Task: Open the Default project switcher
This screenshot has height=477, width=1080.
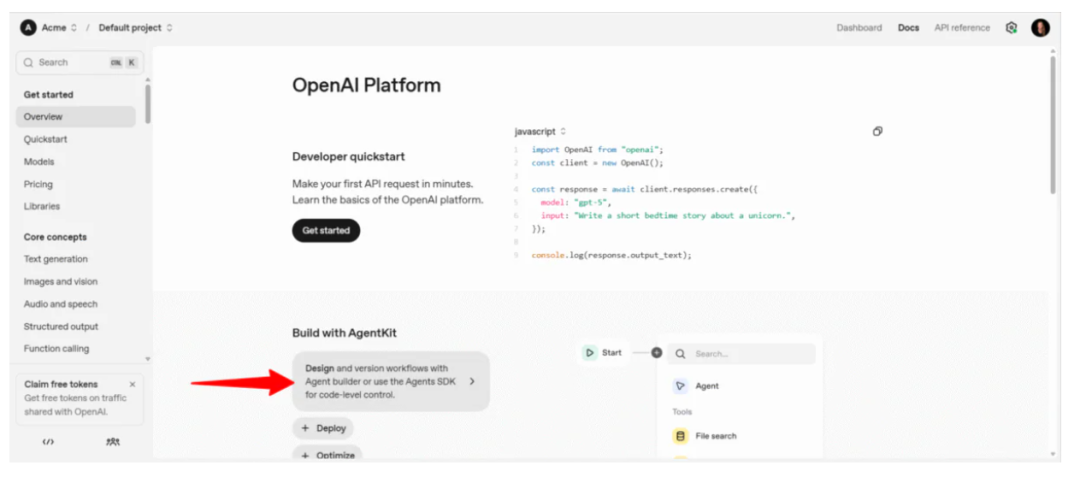Action: pos(136,28)
